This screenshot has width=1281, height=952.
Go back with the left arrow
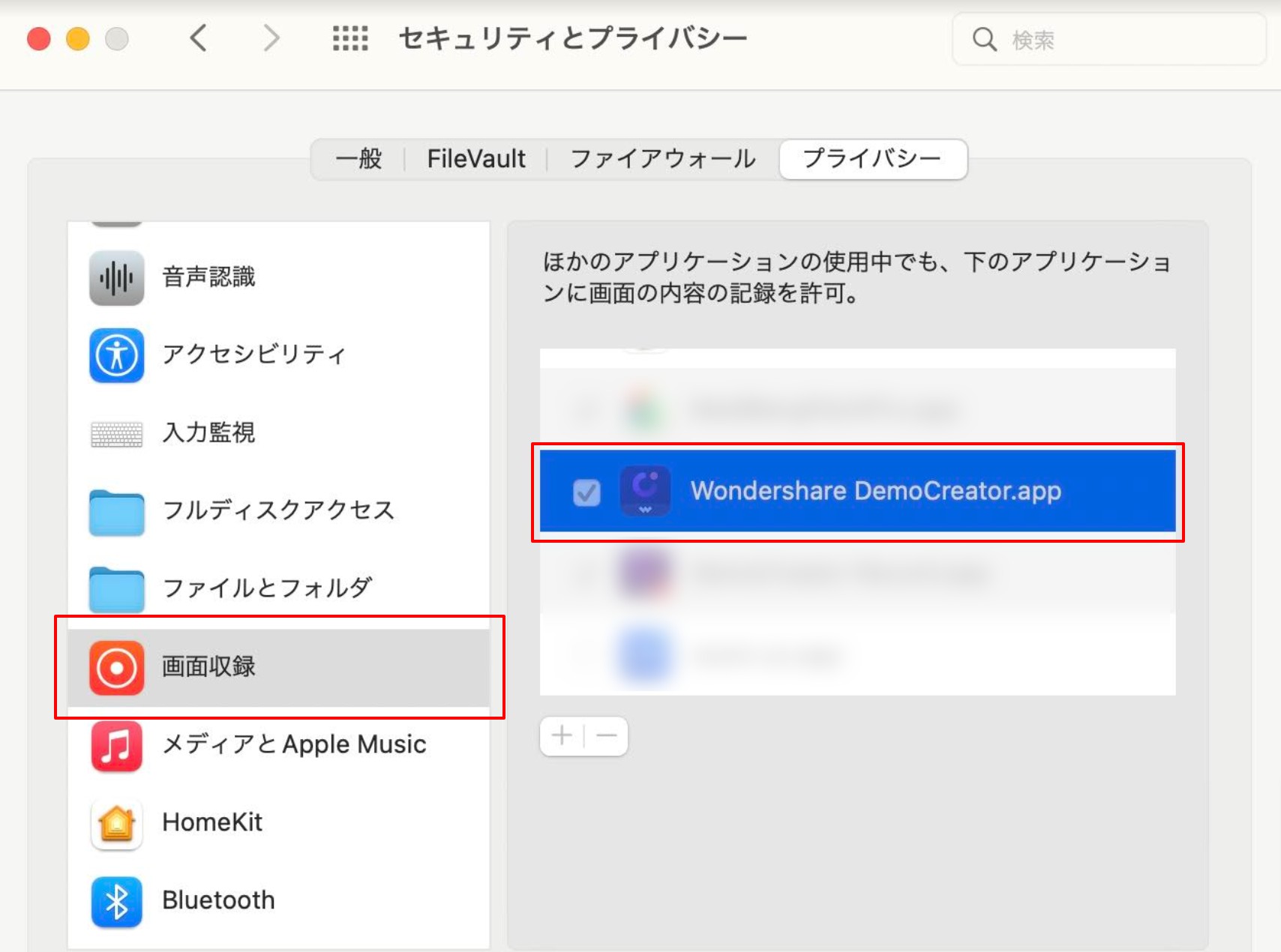(198, 37)
